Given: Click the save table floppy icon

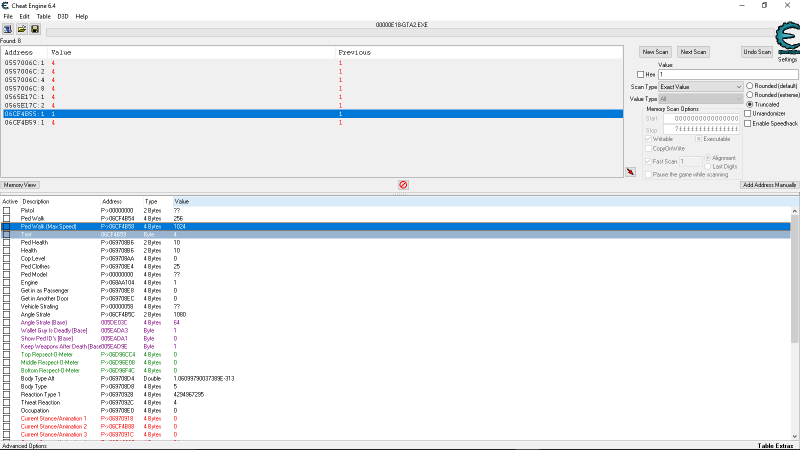Looking at the screenshot, I should [x=34, y=29].
